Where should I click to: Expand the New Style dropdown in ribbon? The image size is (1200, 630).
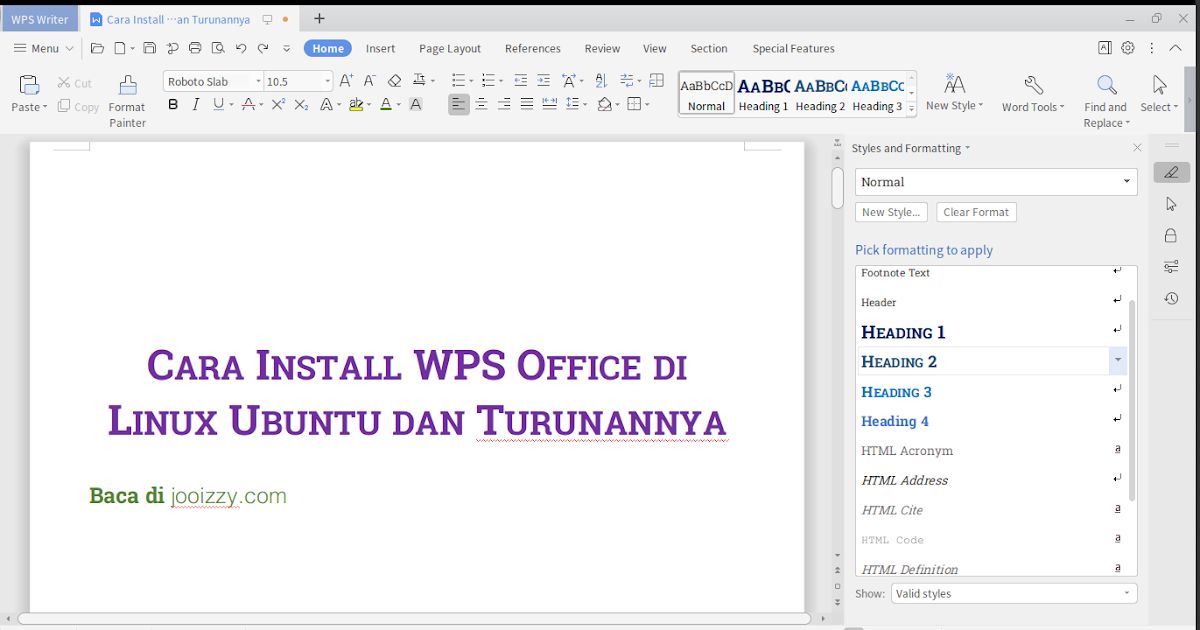click(981, 106)
